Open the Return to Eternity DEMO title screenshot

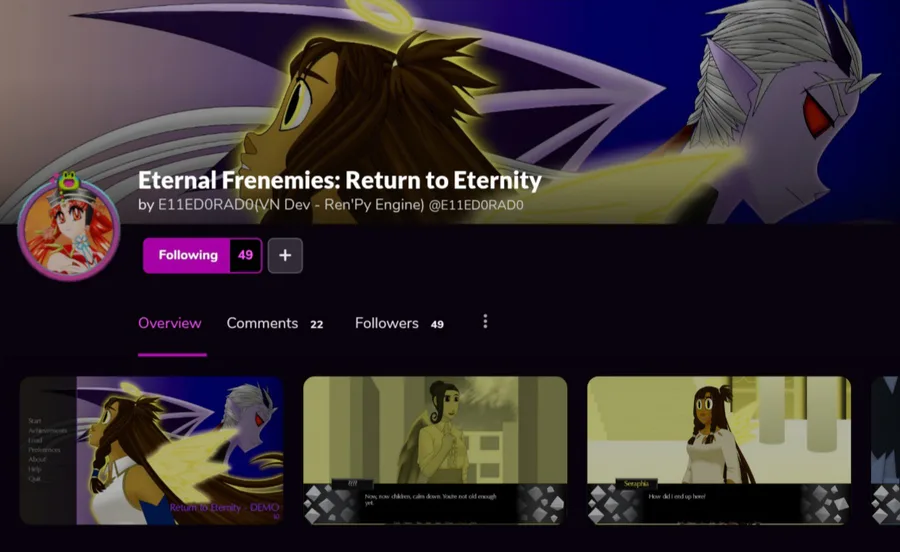coord(152,450)
